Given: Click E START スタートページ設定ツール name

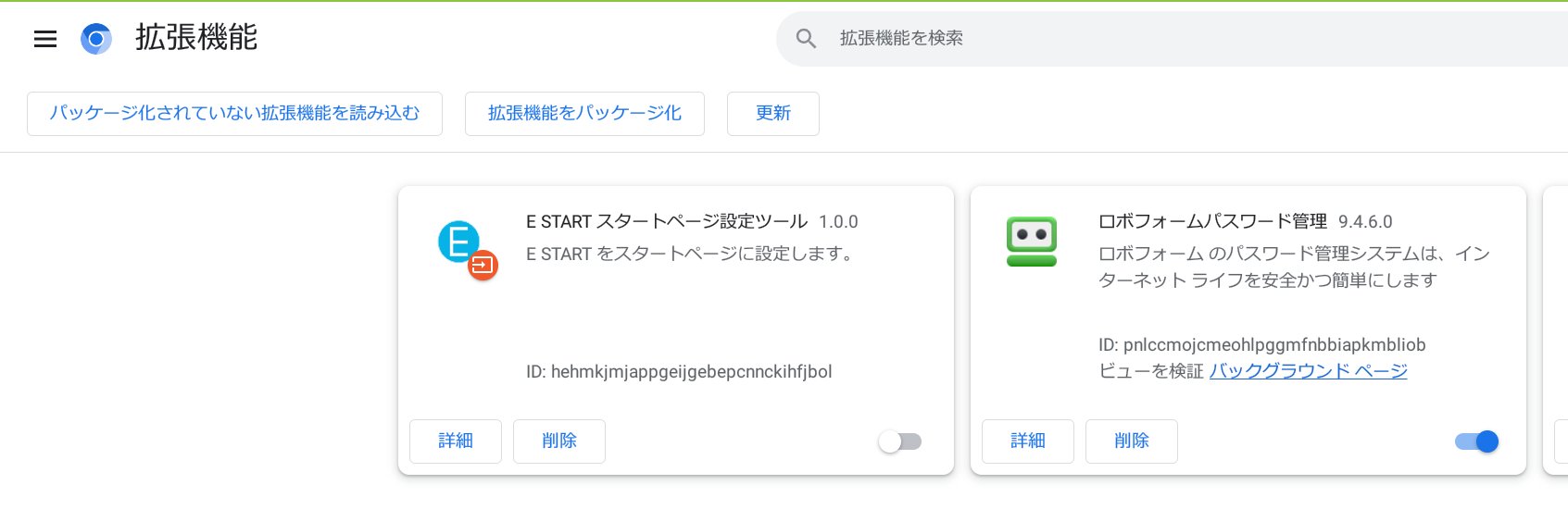Looking at the screenshot, I should pos(667,222).
